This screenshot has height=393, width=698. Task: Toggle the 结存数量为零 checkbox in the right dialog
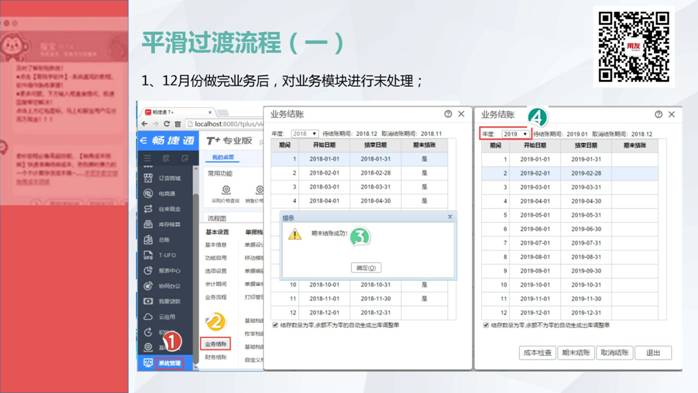coord(486,325)
